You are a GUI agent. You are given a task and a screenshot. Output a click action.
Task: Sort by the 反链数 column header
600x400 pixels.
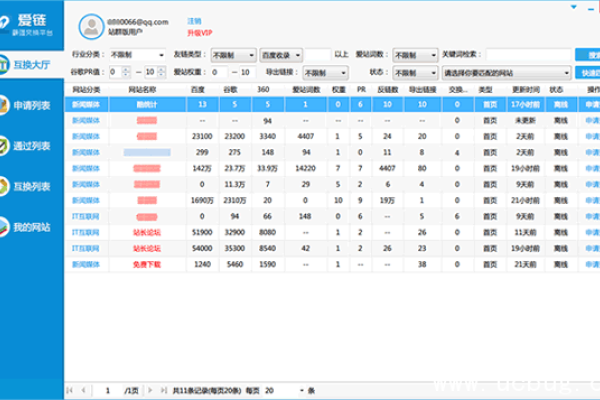pos(388,90)
